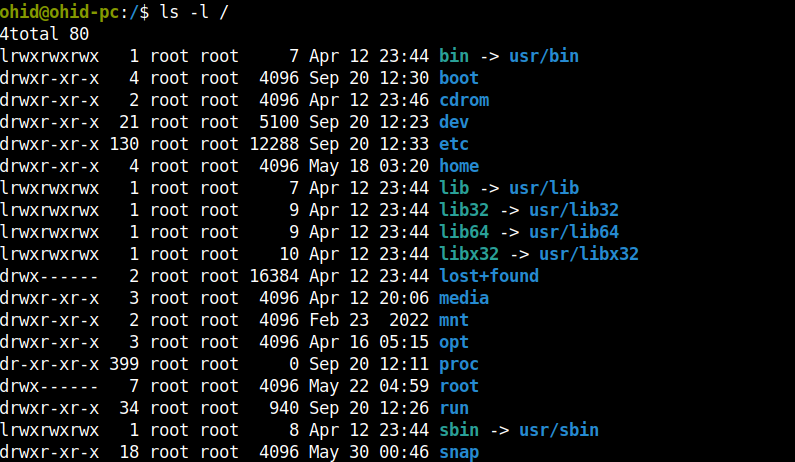This screenshot has width=795, height=462.
Task: Click the cdrom directory name
Action: (x=464, y=100)
